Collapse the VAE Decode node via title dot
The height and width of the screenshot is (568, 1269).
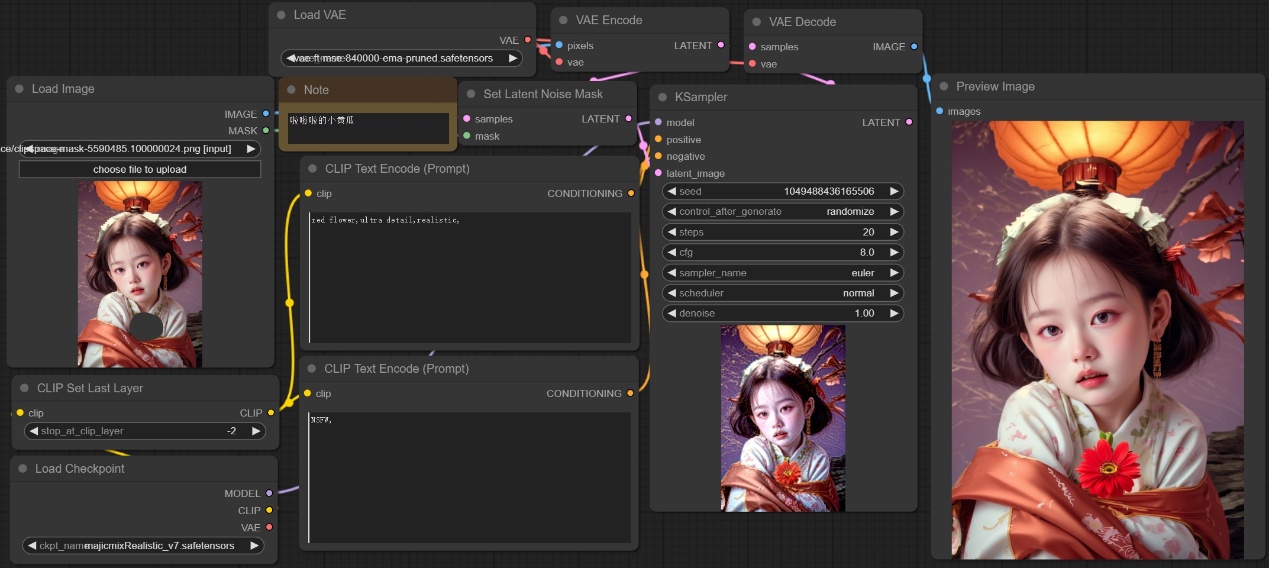pos(756,22)
